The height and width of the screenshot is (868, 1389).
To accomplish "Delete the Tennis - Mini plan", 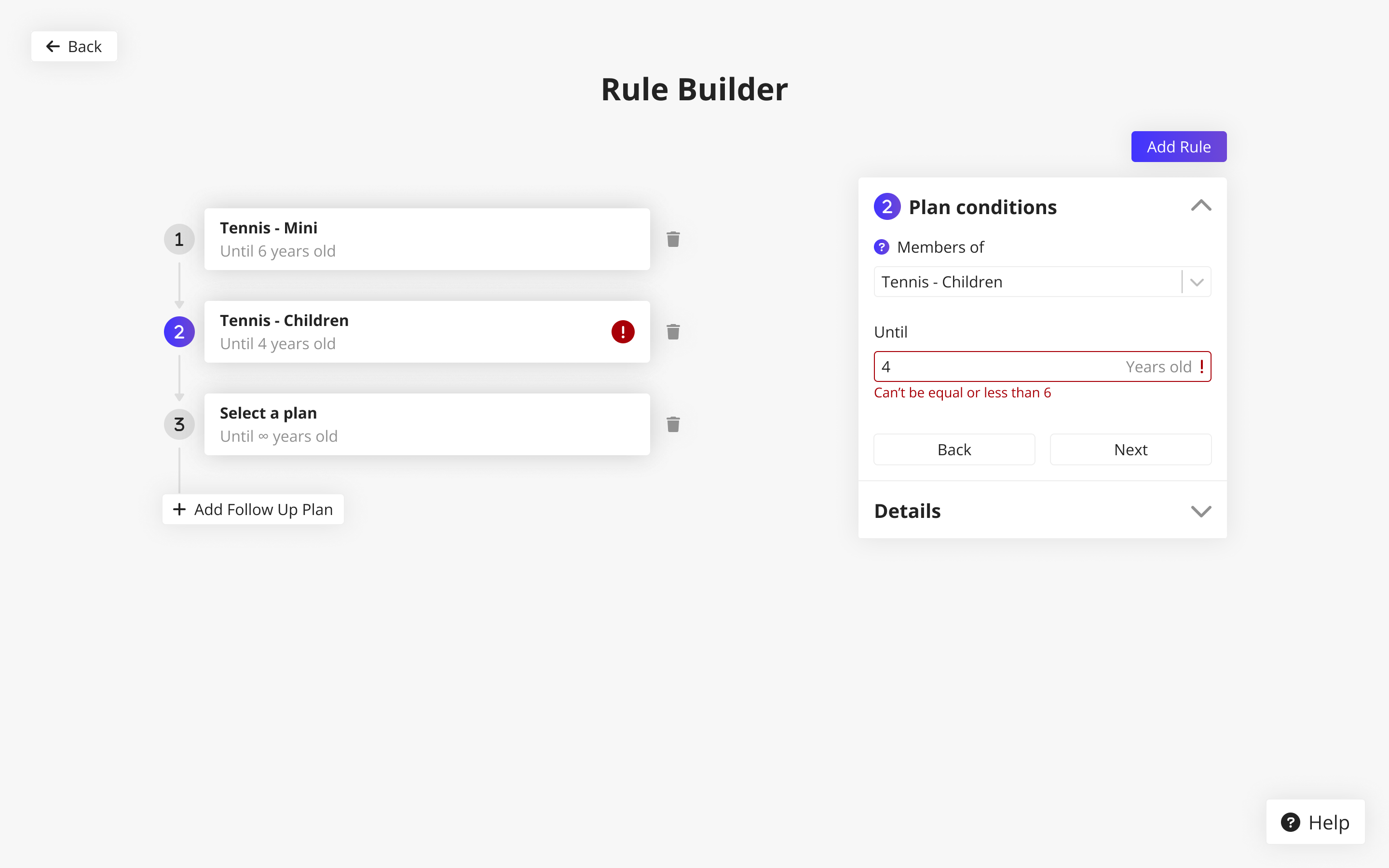I will [x=673, y=239].
